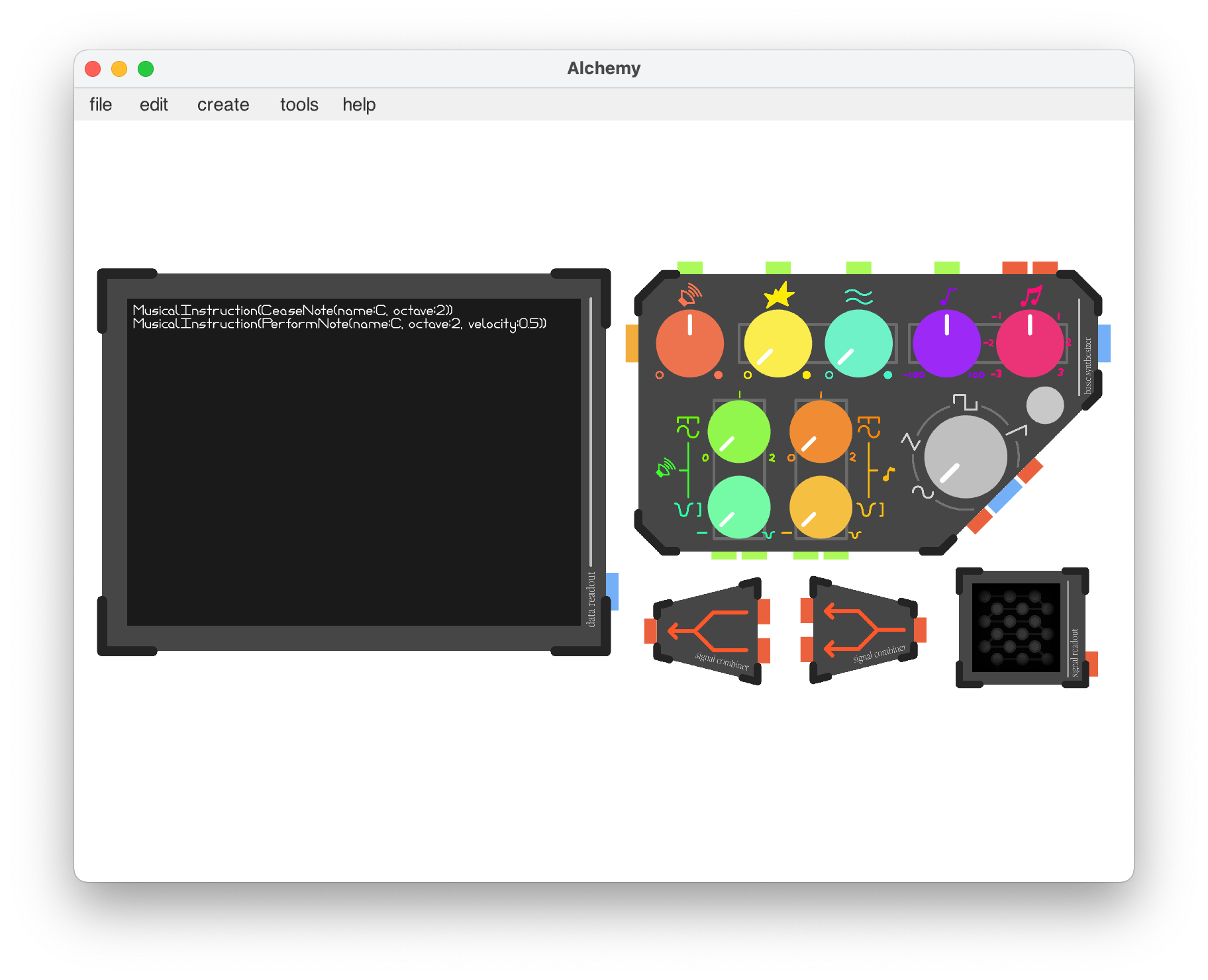This screenshot has height=980, width=1208.
Task: Click the orange speaker icon above the volume knob
Action: click(689, 294)
